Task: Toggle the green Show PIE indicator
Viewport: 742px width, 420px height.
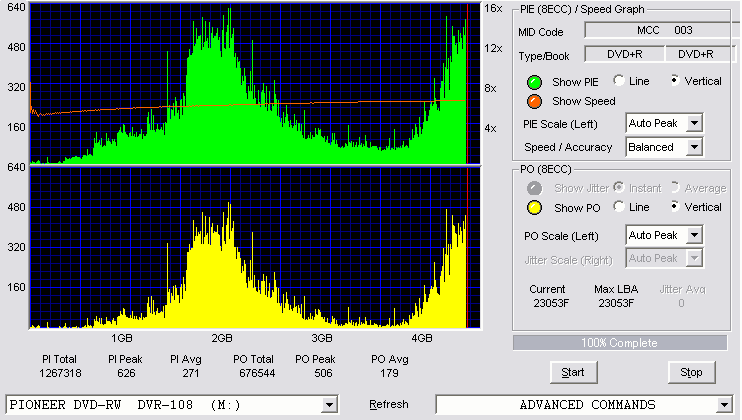Action: pos(534,82)
